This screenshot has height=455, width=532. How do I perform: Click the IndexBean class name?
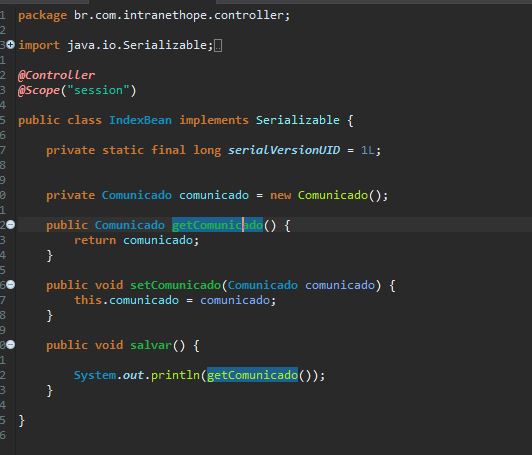tap(140, 120)
